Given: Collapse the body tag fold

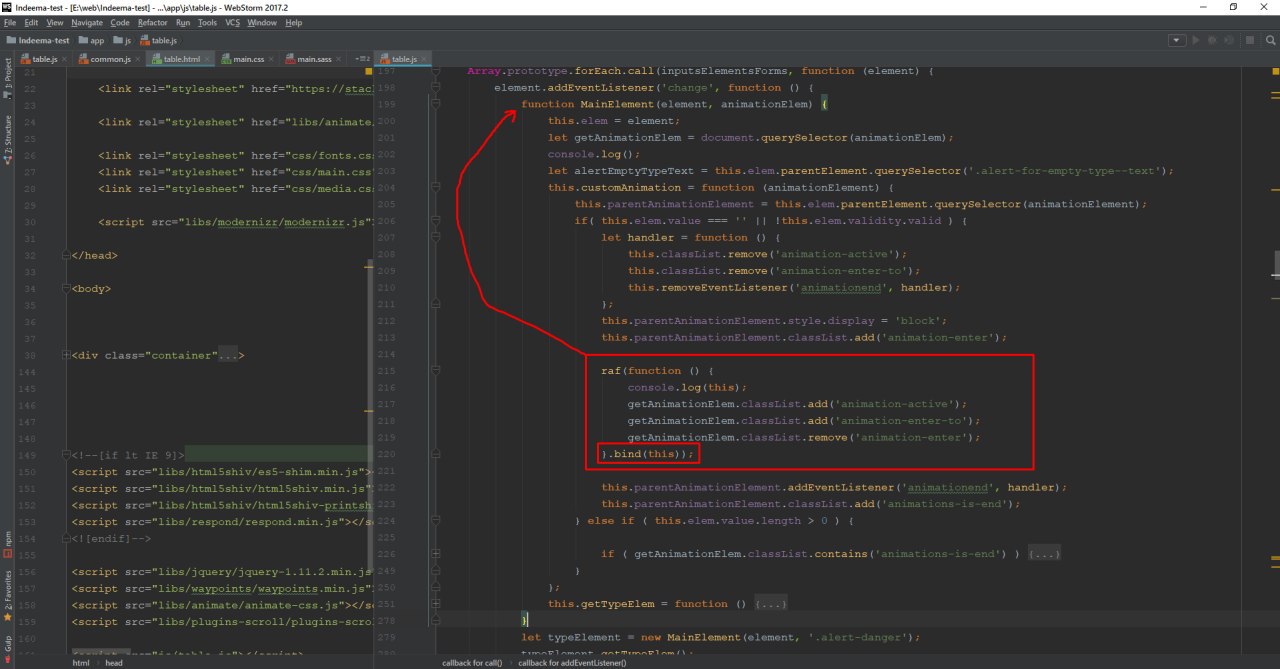Looking at the screenshot, I should pos(66,288).
